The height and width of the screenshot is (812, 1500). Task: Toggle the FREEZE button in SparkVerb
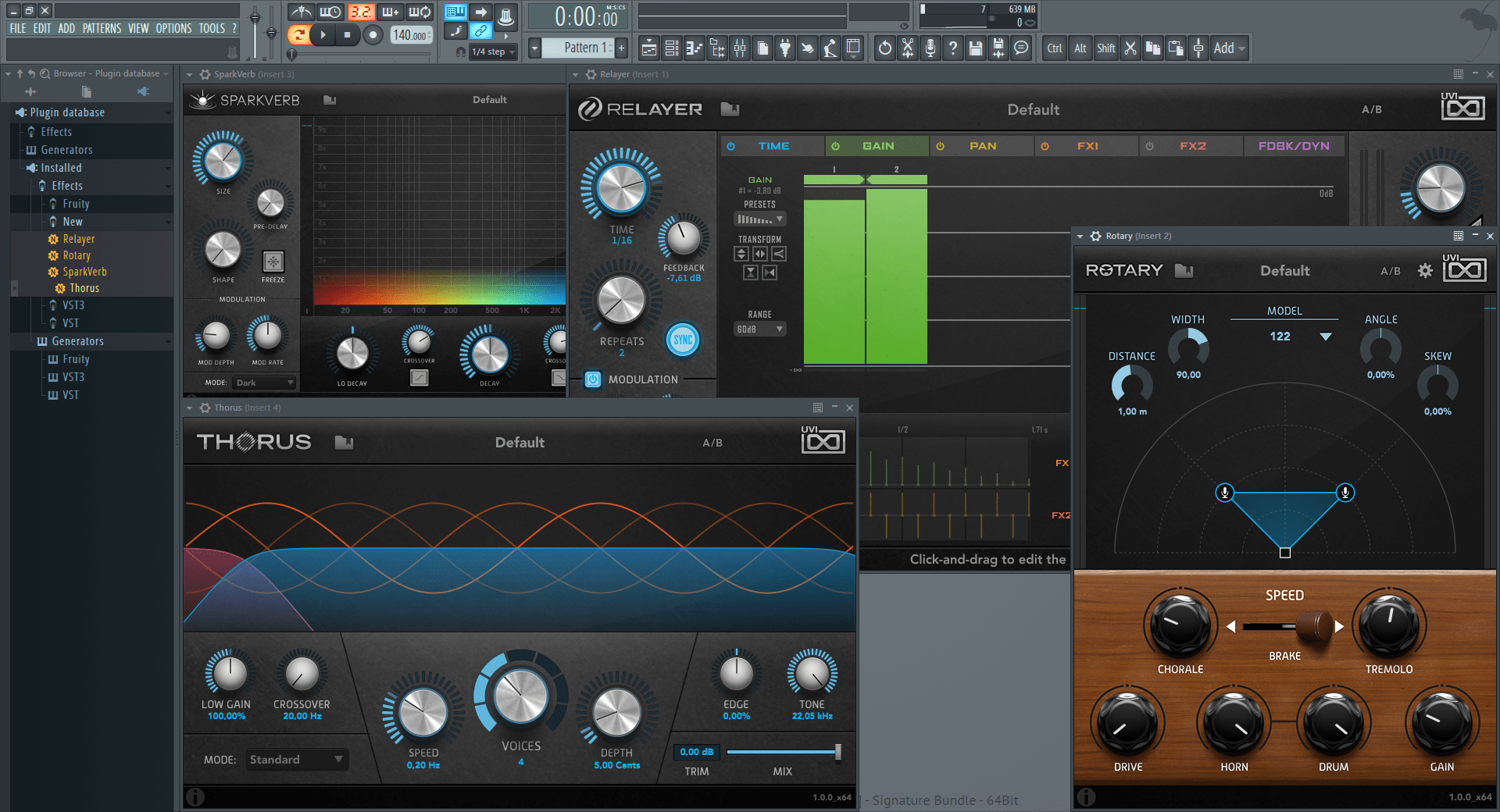(273, 261)
